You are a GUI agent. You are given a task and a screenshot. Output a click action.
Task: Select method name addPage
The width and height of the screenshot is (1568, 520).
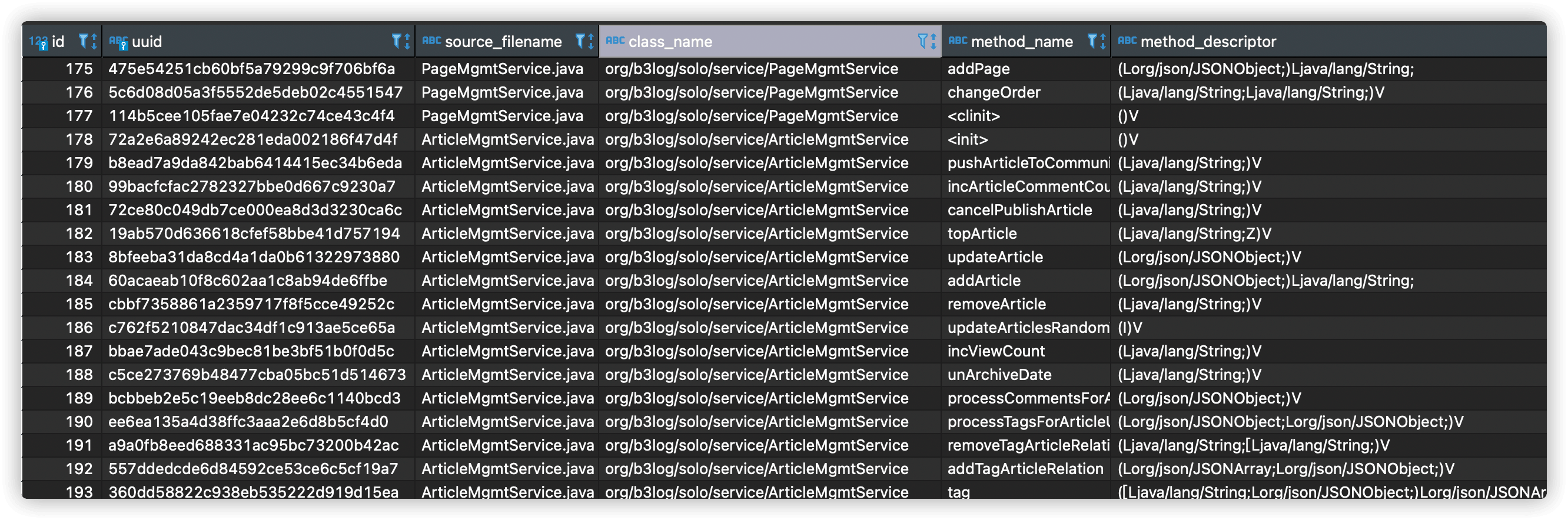pyautogui.click(x=978, y=69)
